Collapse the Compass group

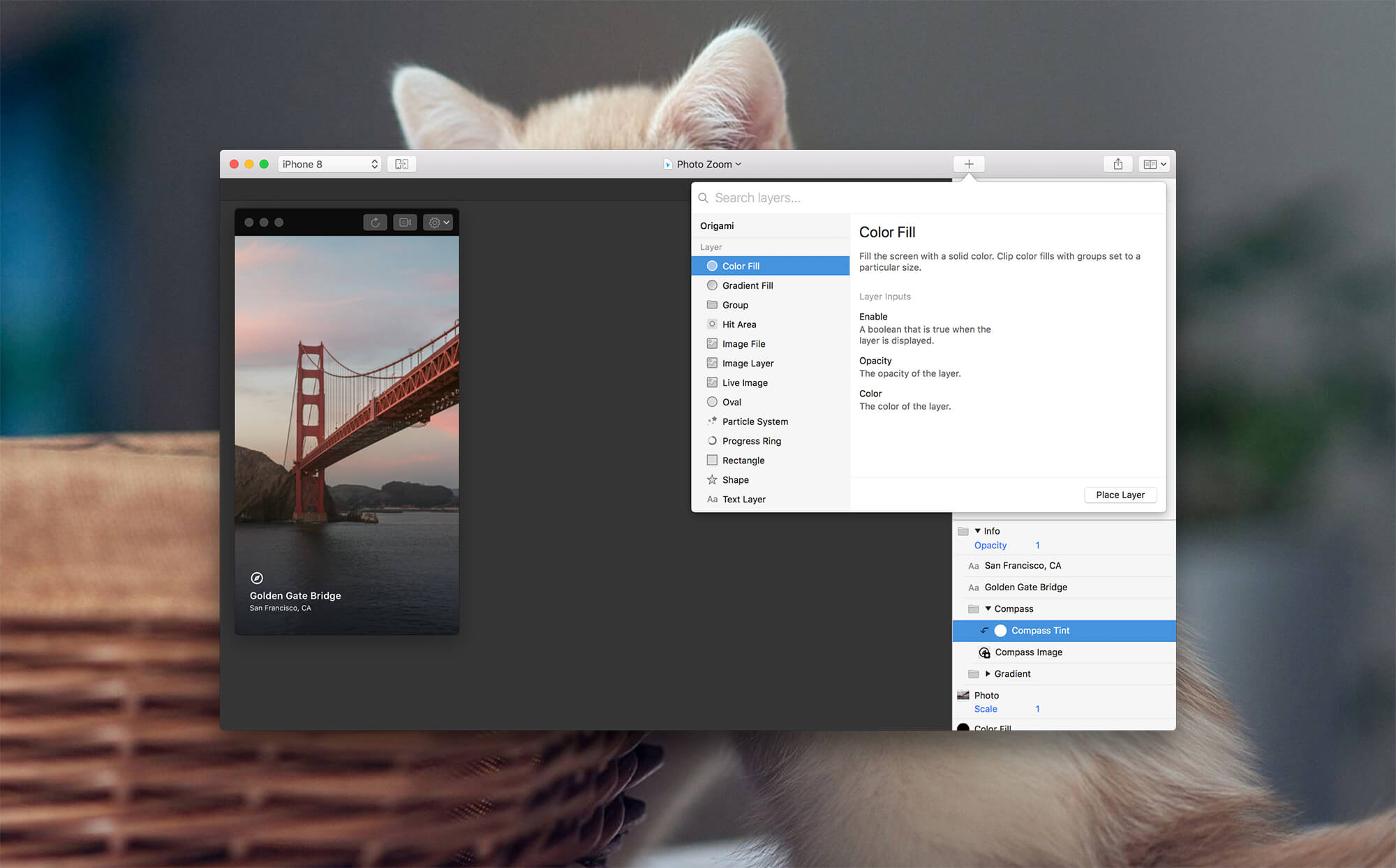pos(988,609)
